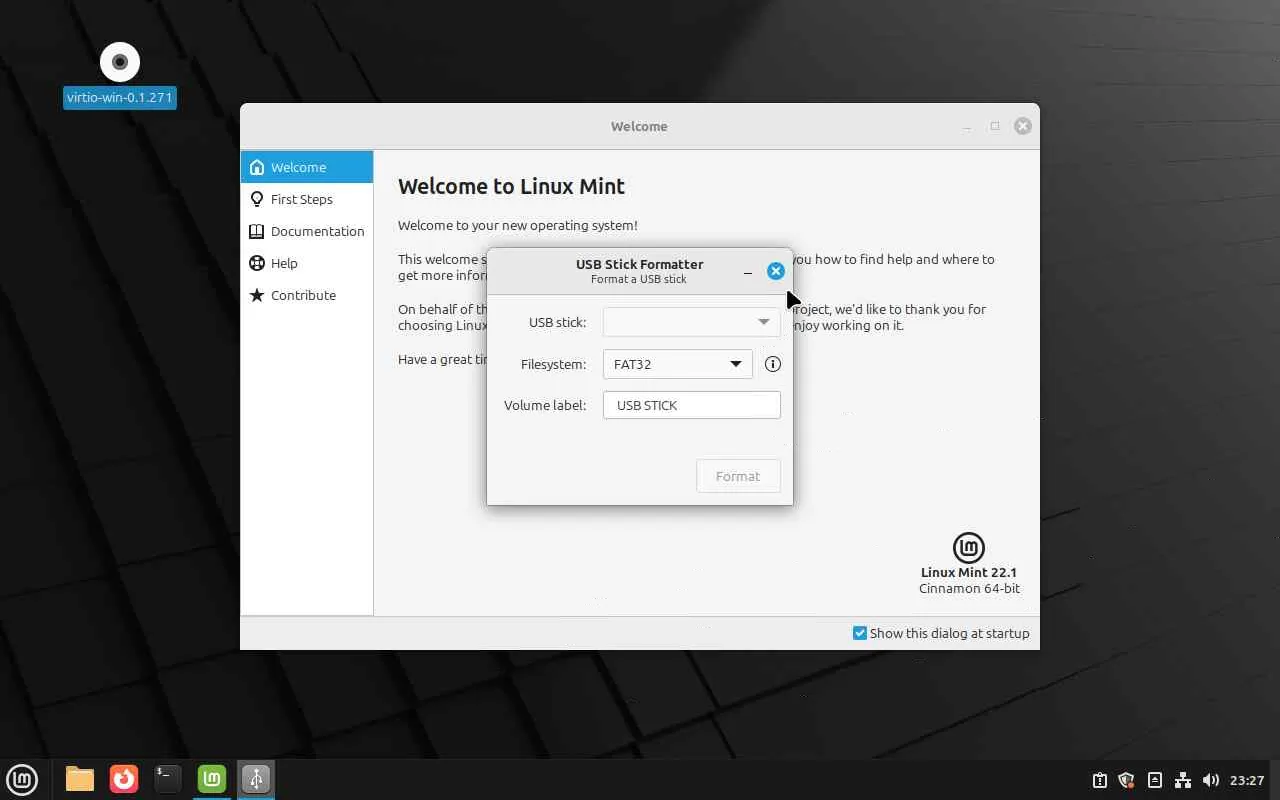Open Firefox from the panel
This screenshot has height=800, width=1280.
[x=124, y=779]
